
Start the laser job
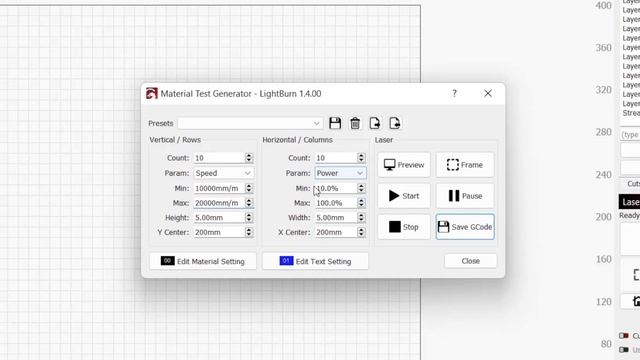click(x=404, y=196)
